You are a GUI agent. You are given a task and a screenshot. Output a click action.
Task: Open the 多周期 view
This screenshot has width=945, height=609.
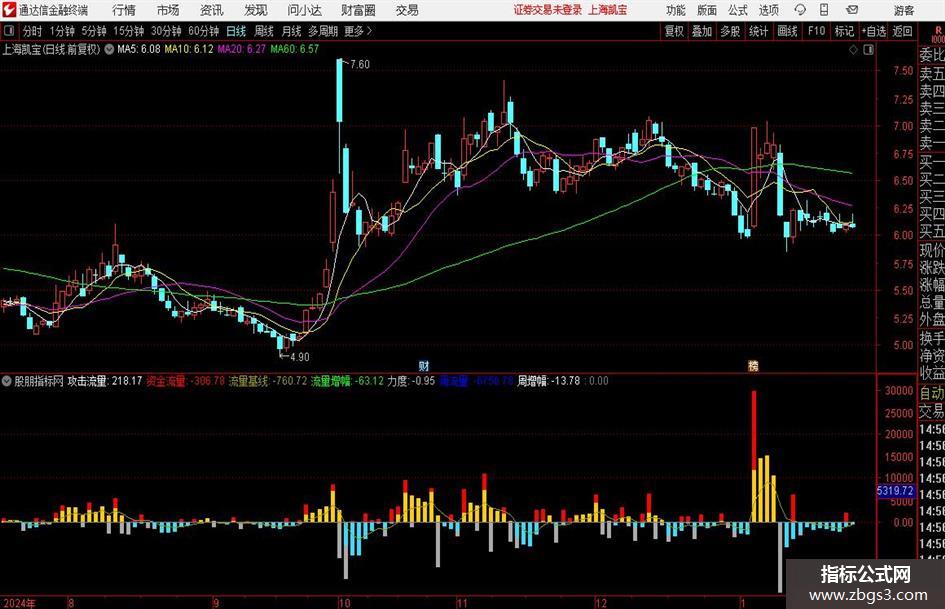(x=323, y=31)
